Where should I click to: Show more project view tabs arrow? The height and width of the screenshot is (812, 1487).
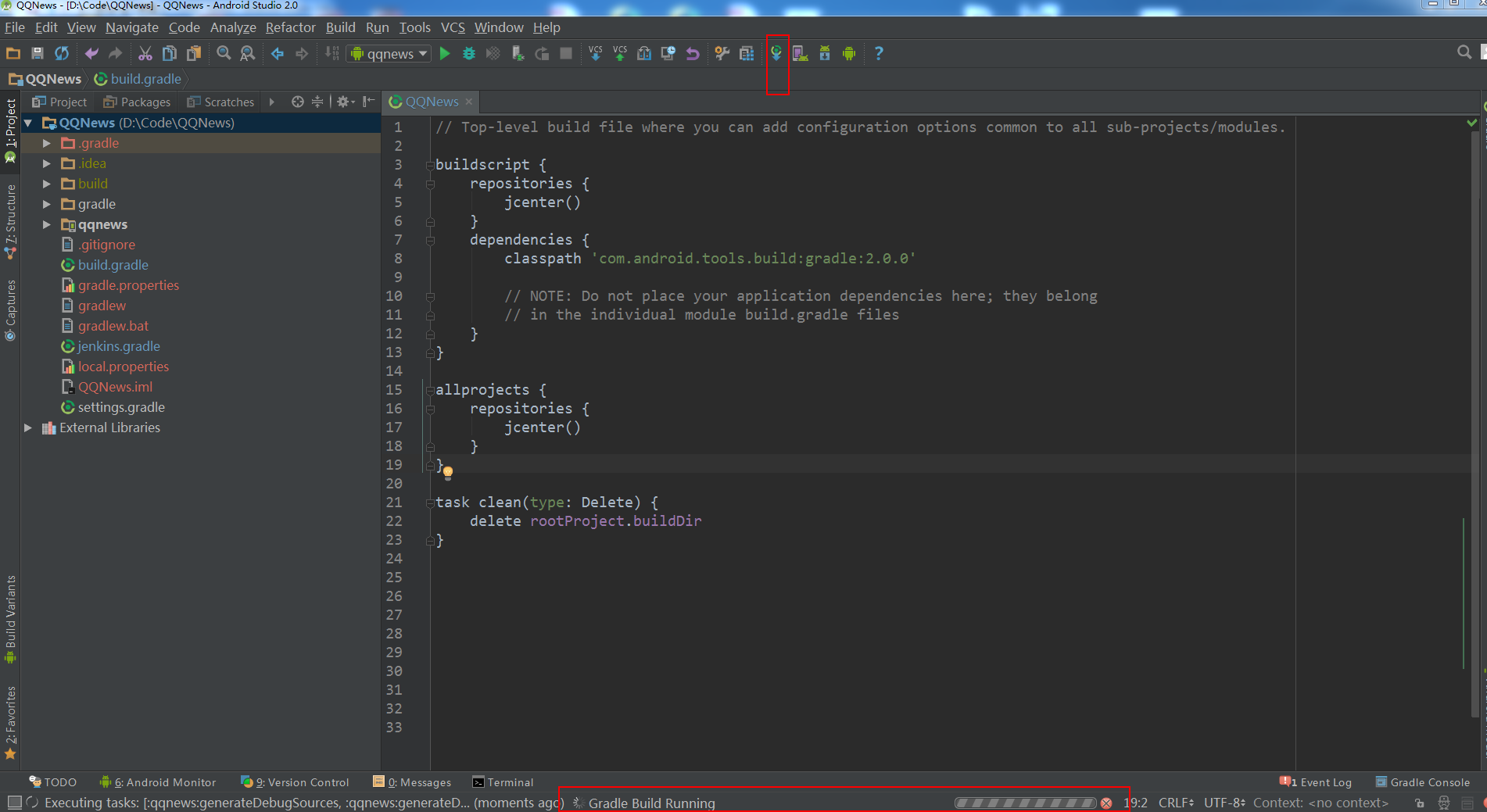pos(271,102)
